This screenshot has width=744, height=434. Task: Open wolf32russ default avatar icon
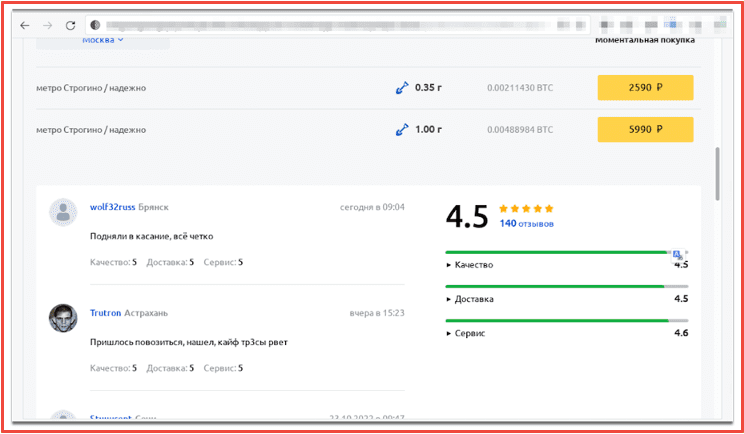[63, 212]
